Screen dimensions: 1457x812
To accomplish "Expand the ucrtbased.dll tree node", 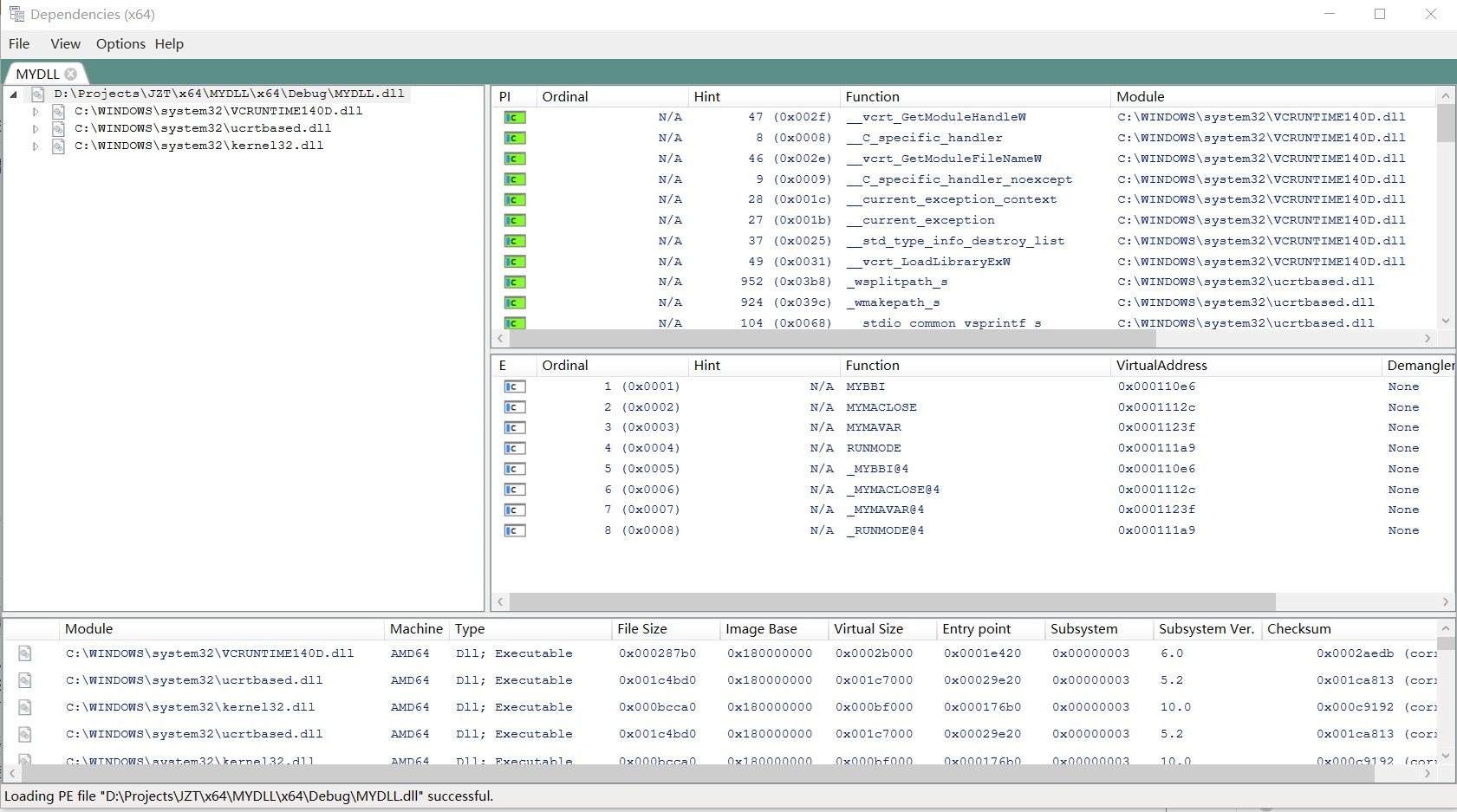I will pyautogui.click(x=36, y=128).
